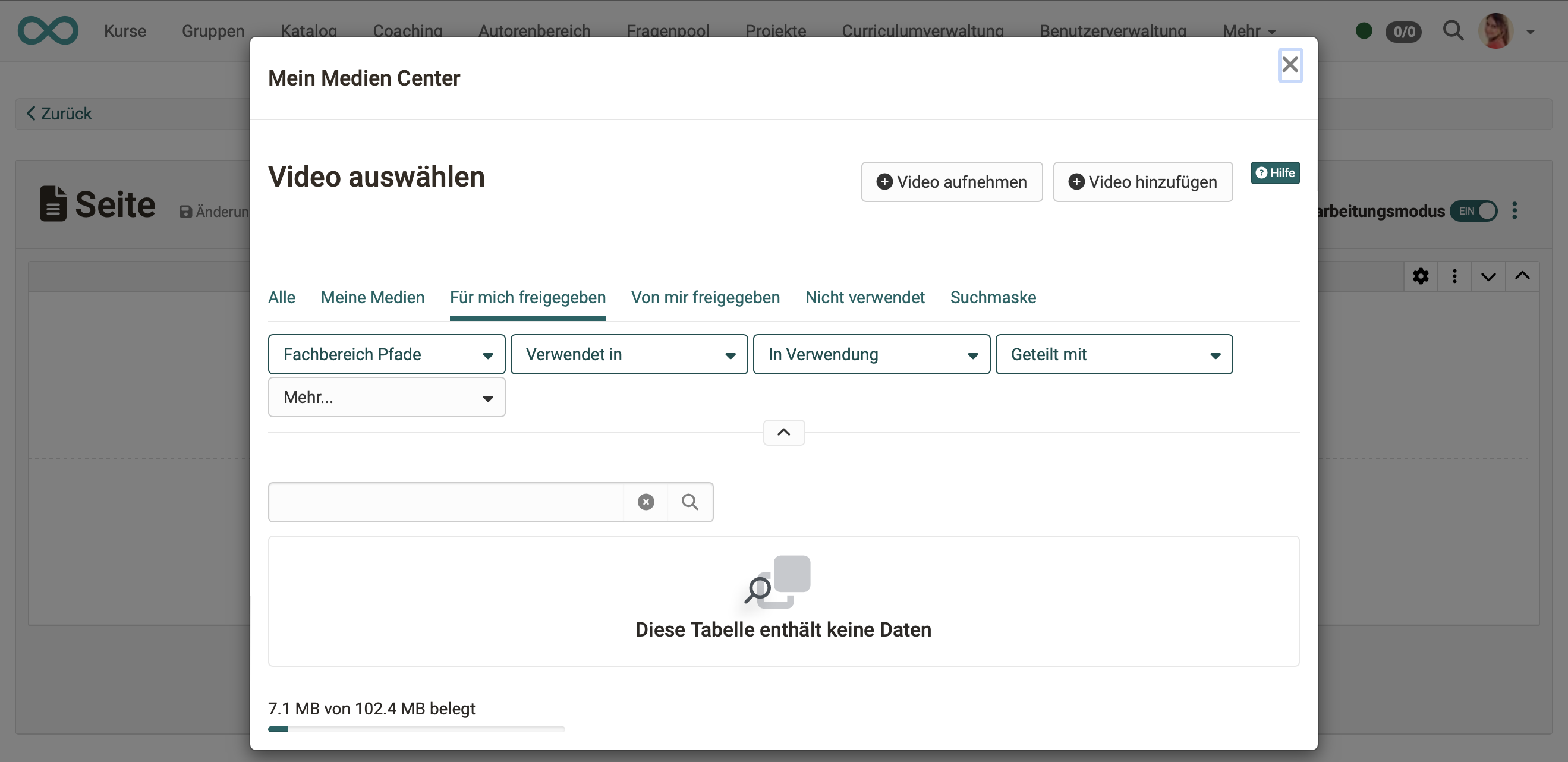This screenshot has width=1568, height=762.
Task: Open the global search magnifier icon
Action: coord(1453,30)
